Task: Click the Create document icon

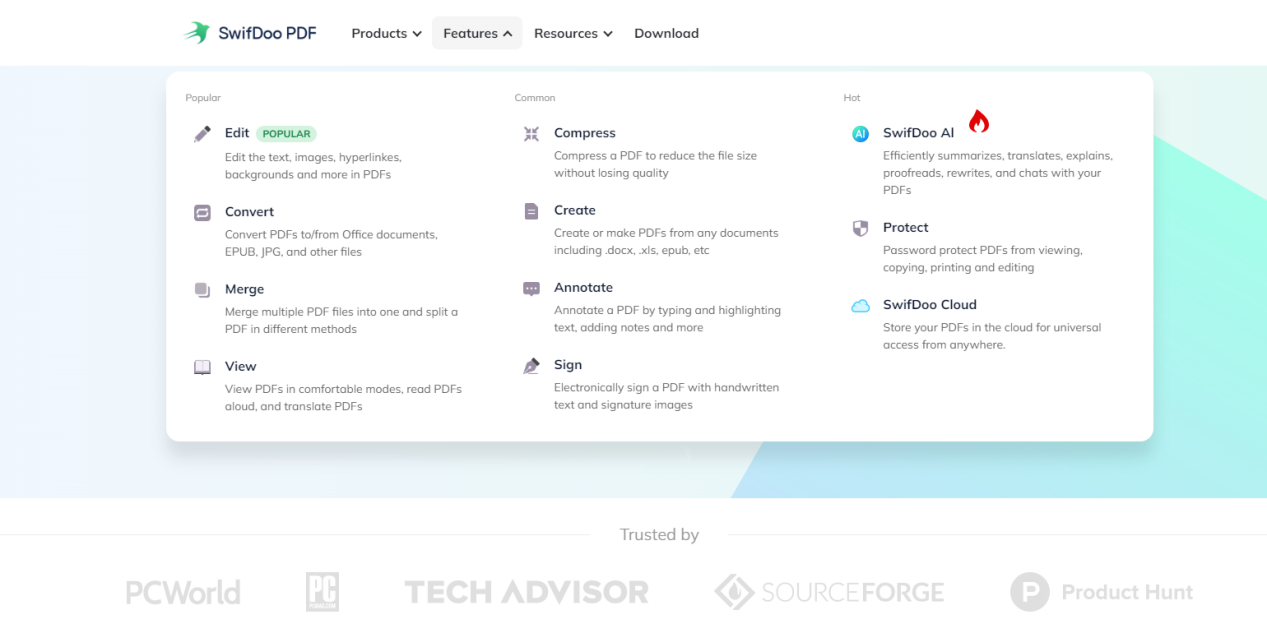Action: [531, 211]
